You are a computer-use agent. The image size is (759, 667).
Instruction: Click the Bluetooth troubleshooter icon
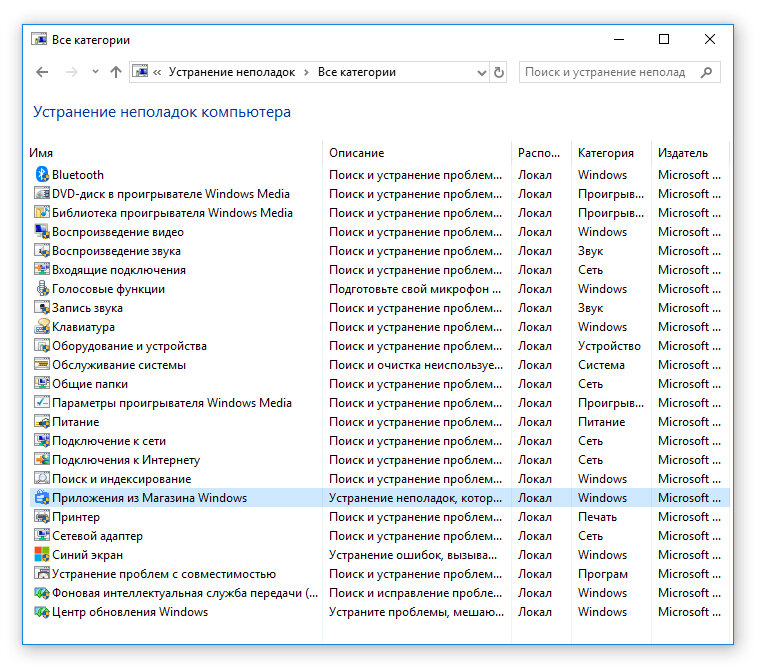click(42, 174)
